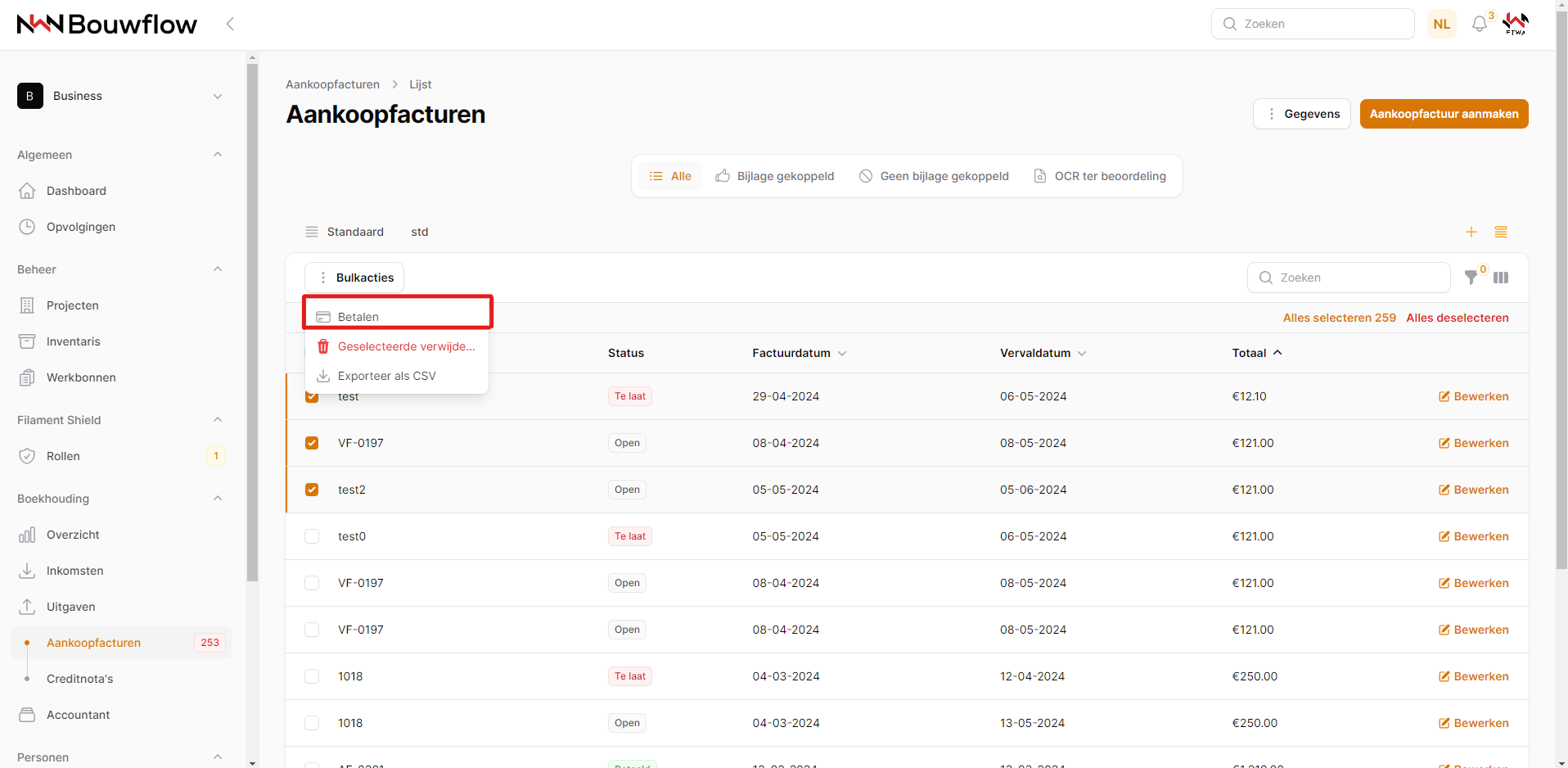
Task: Open the table filter funnel icon
Action: (1471, 278)
